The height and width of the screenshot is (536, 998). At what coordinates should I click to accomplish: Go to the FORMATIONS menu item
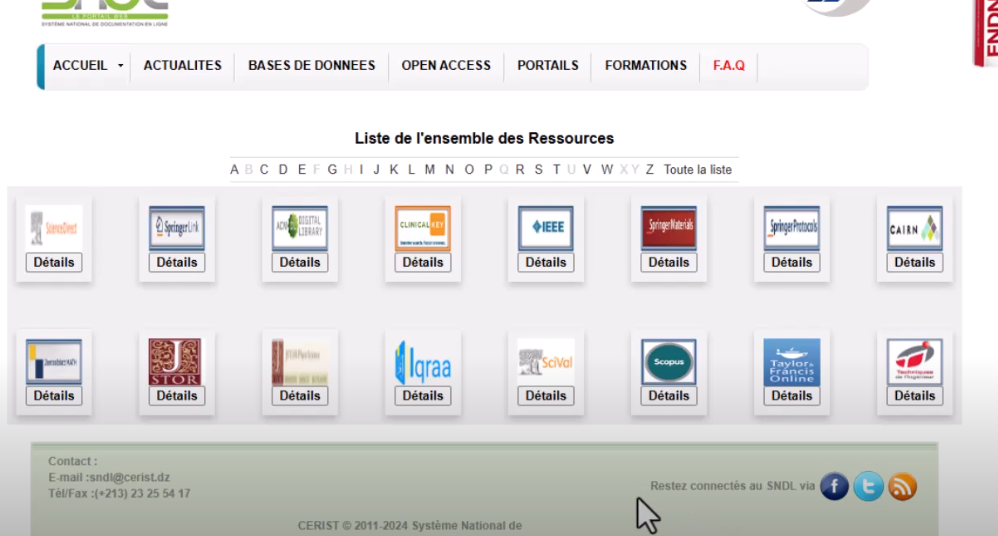(x=646, y=66)
